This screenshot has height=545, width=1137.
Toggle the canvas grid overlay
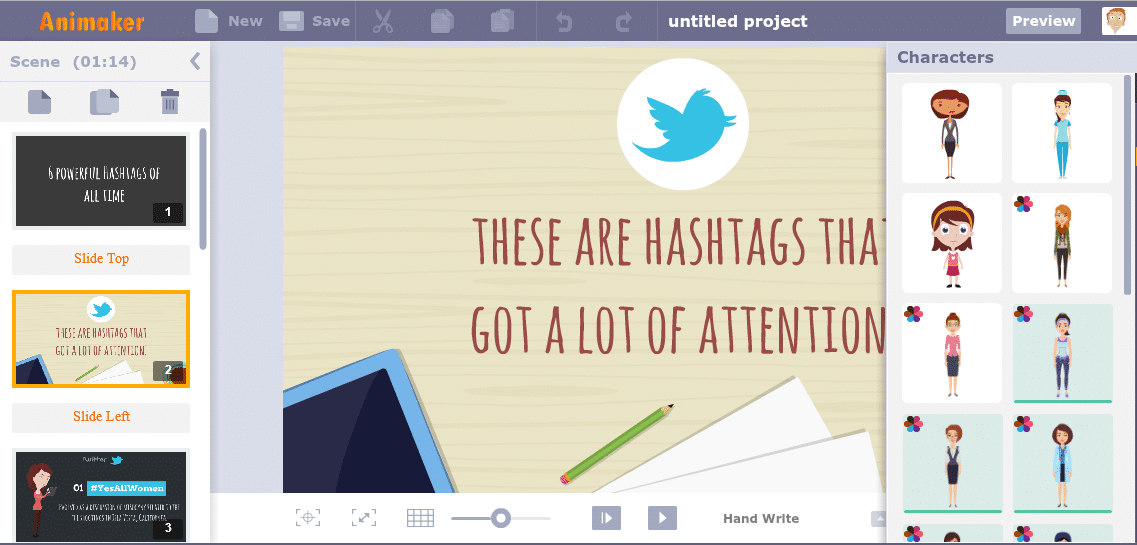(420, 518)
